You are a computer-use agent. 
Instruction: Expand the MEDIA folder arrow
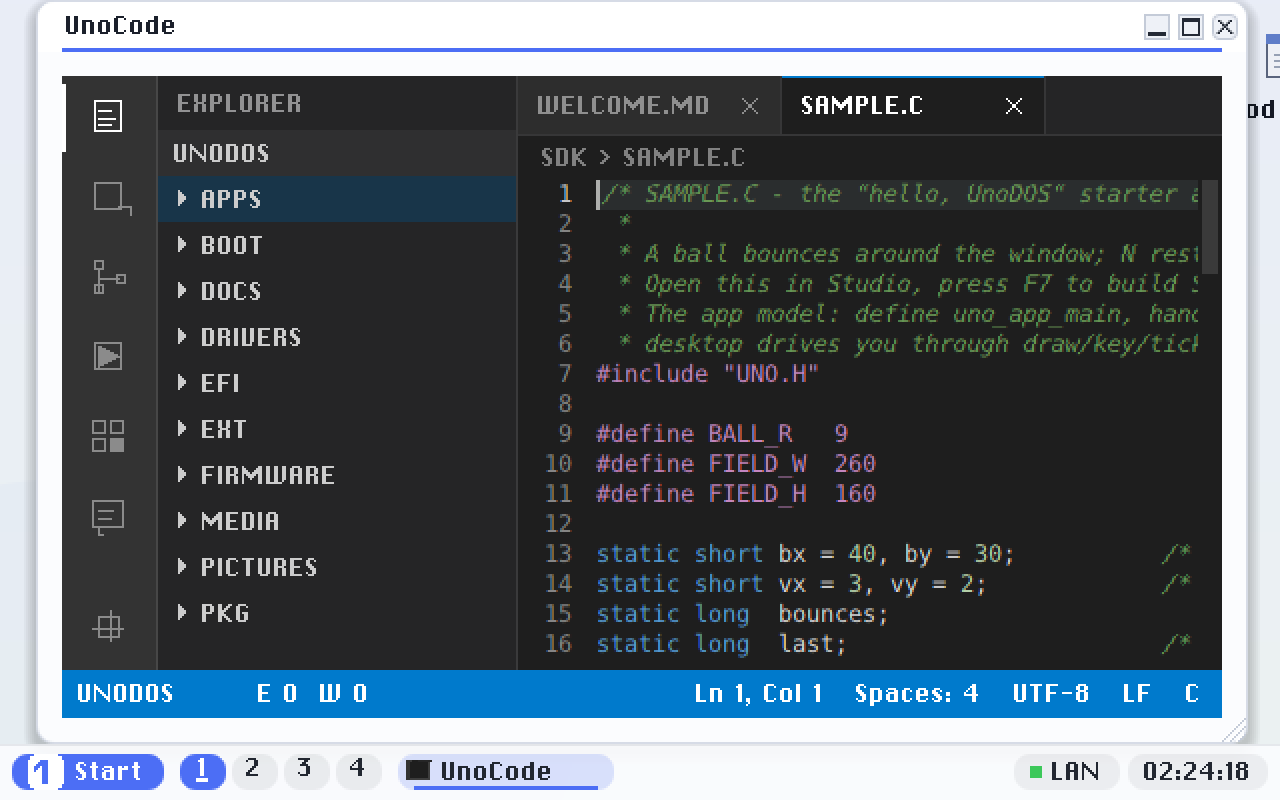click(x=182, y=520)
